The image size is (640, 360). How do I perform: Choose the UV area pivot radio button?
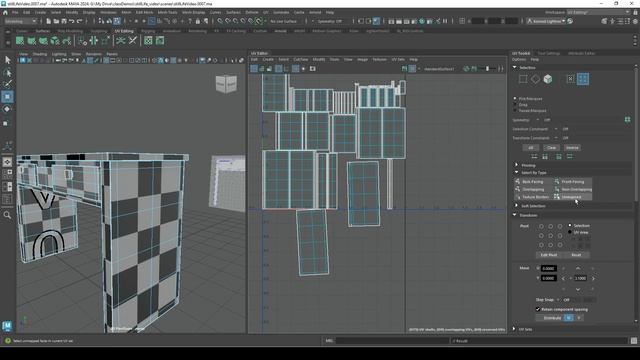pyautogui.click(x=570, y=232)
